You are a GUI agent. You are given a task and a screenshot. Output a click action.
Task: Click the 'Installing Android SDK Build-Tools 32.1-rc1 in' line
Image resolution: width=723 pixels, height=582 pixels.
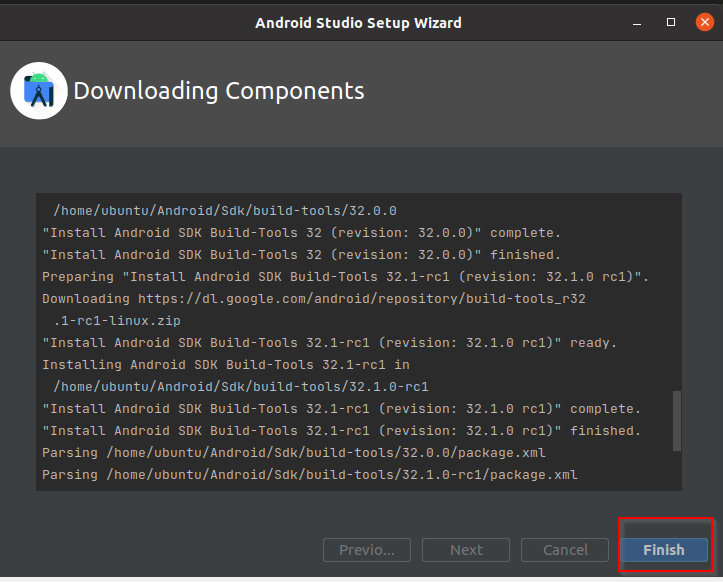click(226, 365)
